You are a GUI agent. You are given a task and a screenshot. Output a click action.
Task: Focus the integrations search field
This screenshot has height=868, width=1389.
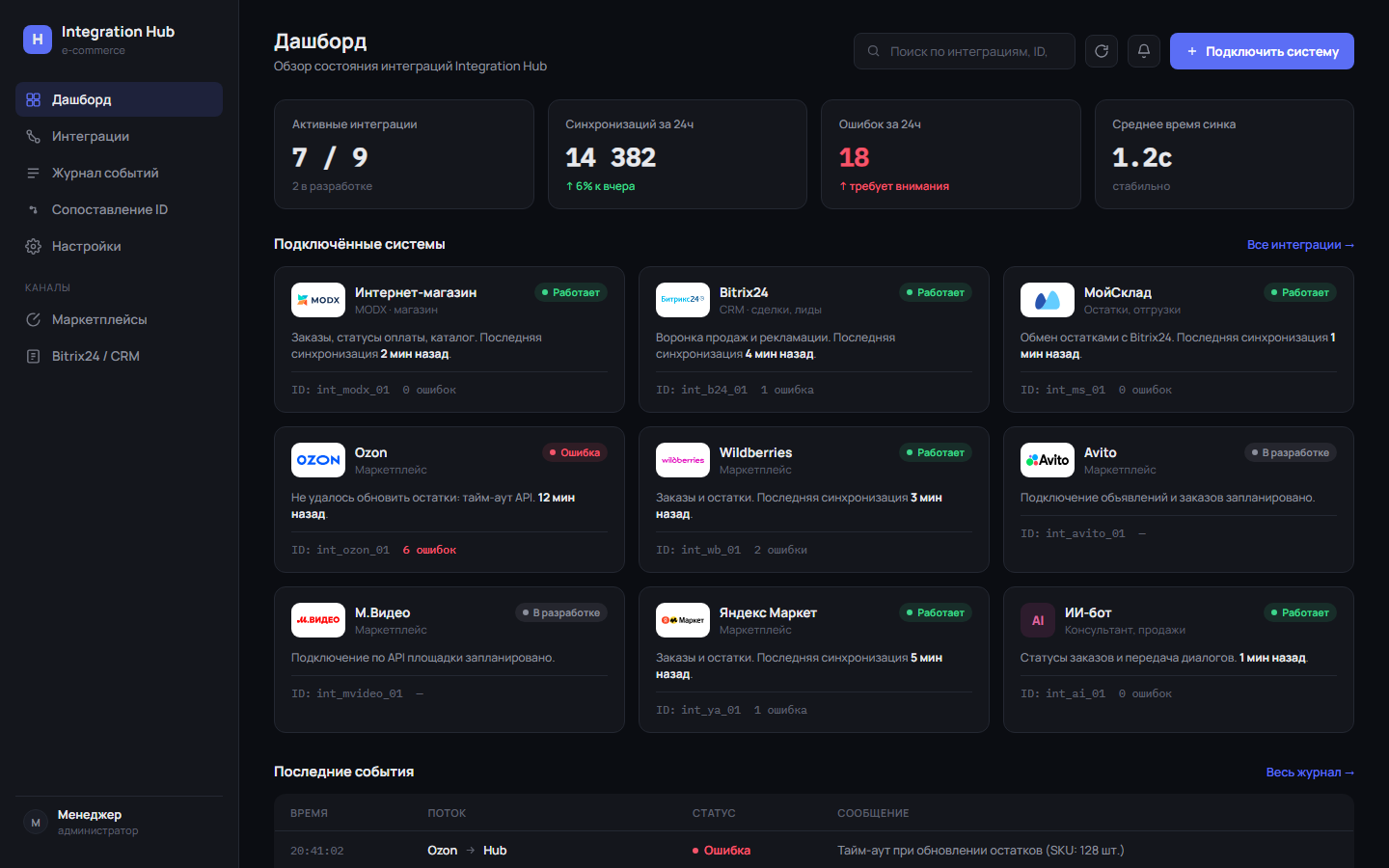tap(965, 51)
